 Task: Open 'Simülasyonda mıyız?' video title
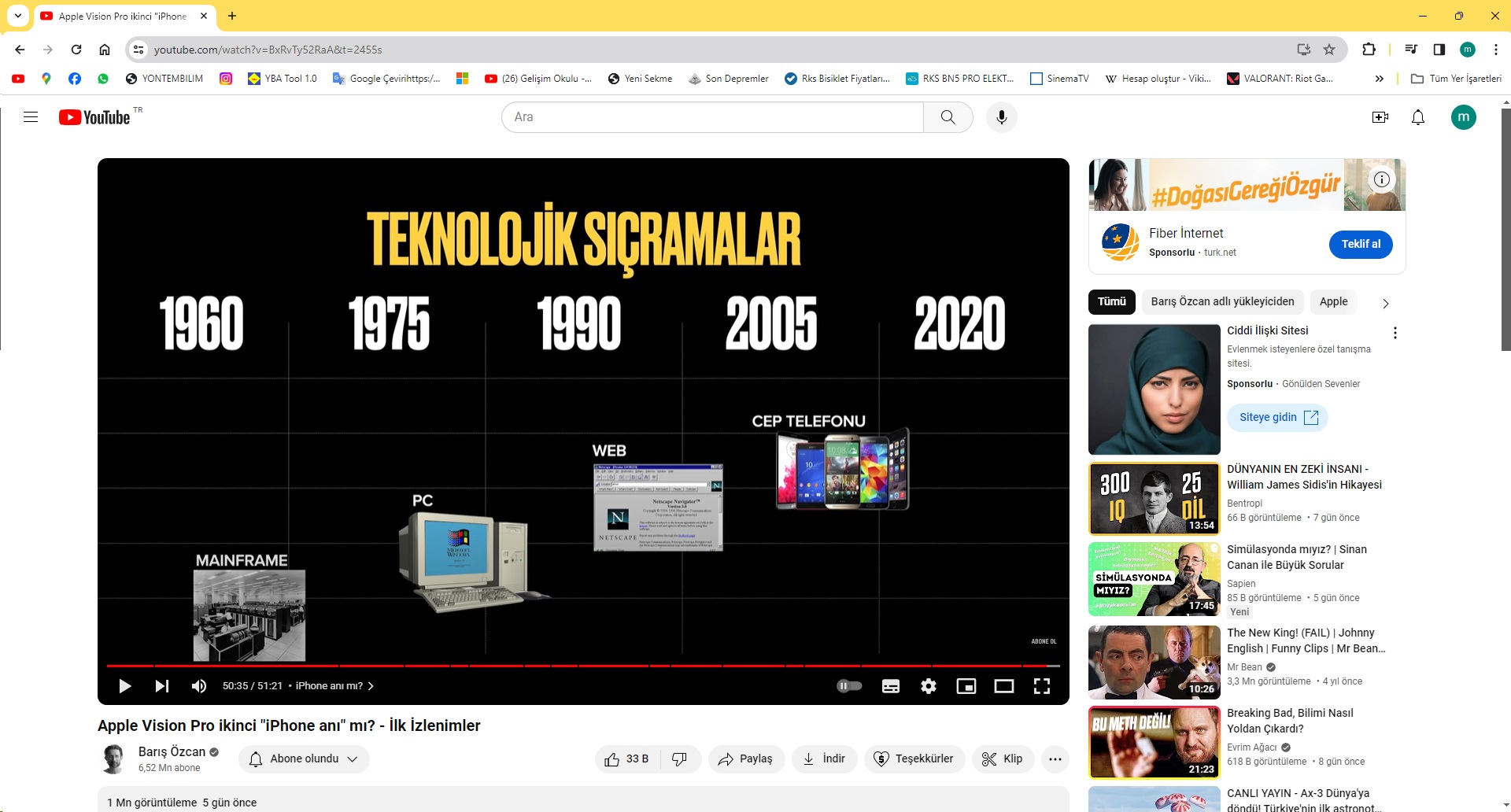click(x=1296, y=557)
